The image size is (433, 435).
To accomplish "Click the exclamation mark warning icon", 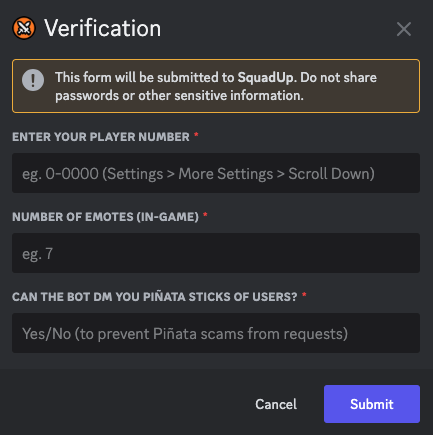I will (33, 80).
